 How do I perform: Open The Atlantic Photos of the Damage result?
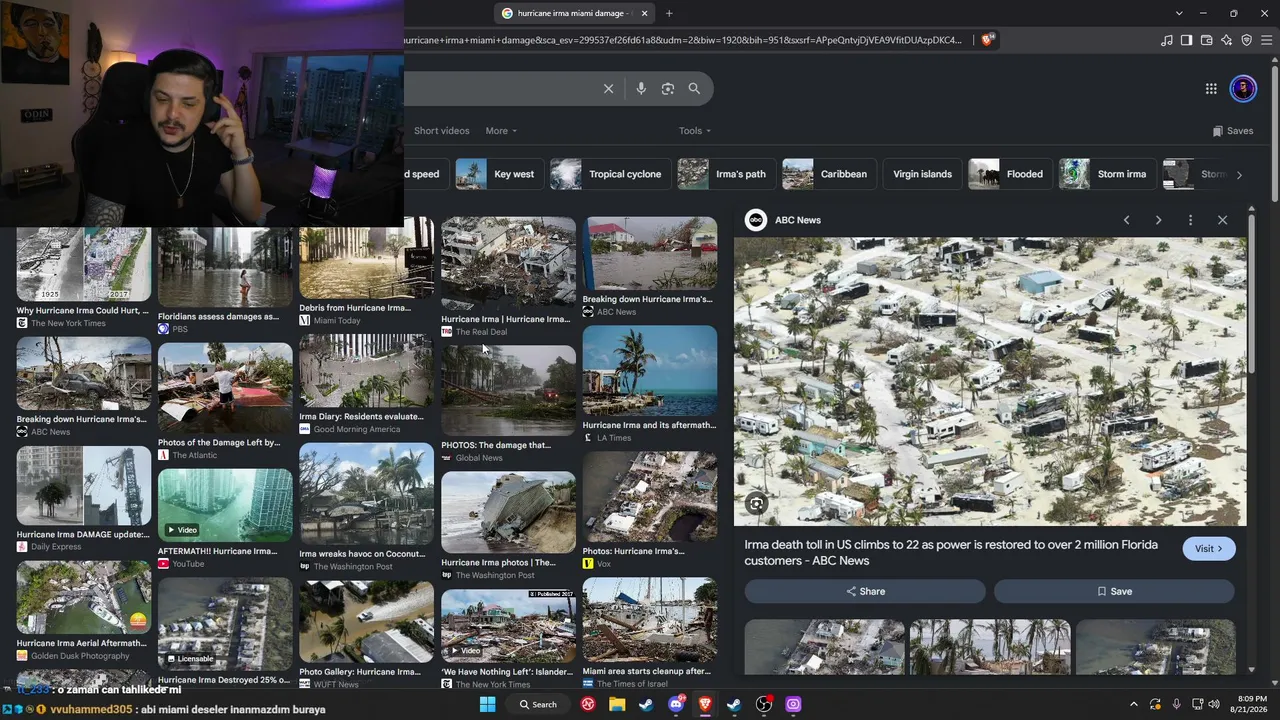click(225, 388)
